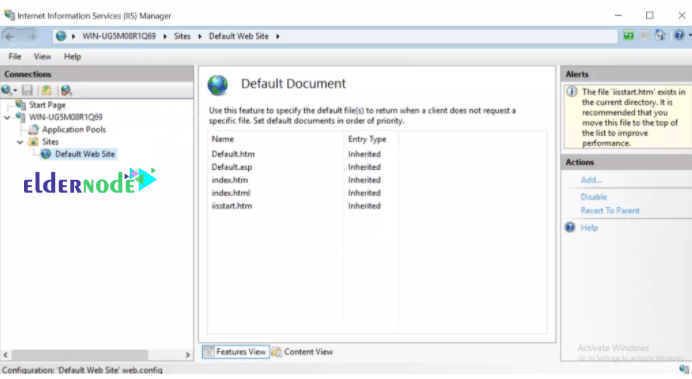This screenshot has height=379, width=692.
Task: Click the stop icon next to refresh
Action: click(x=644, y=35)
